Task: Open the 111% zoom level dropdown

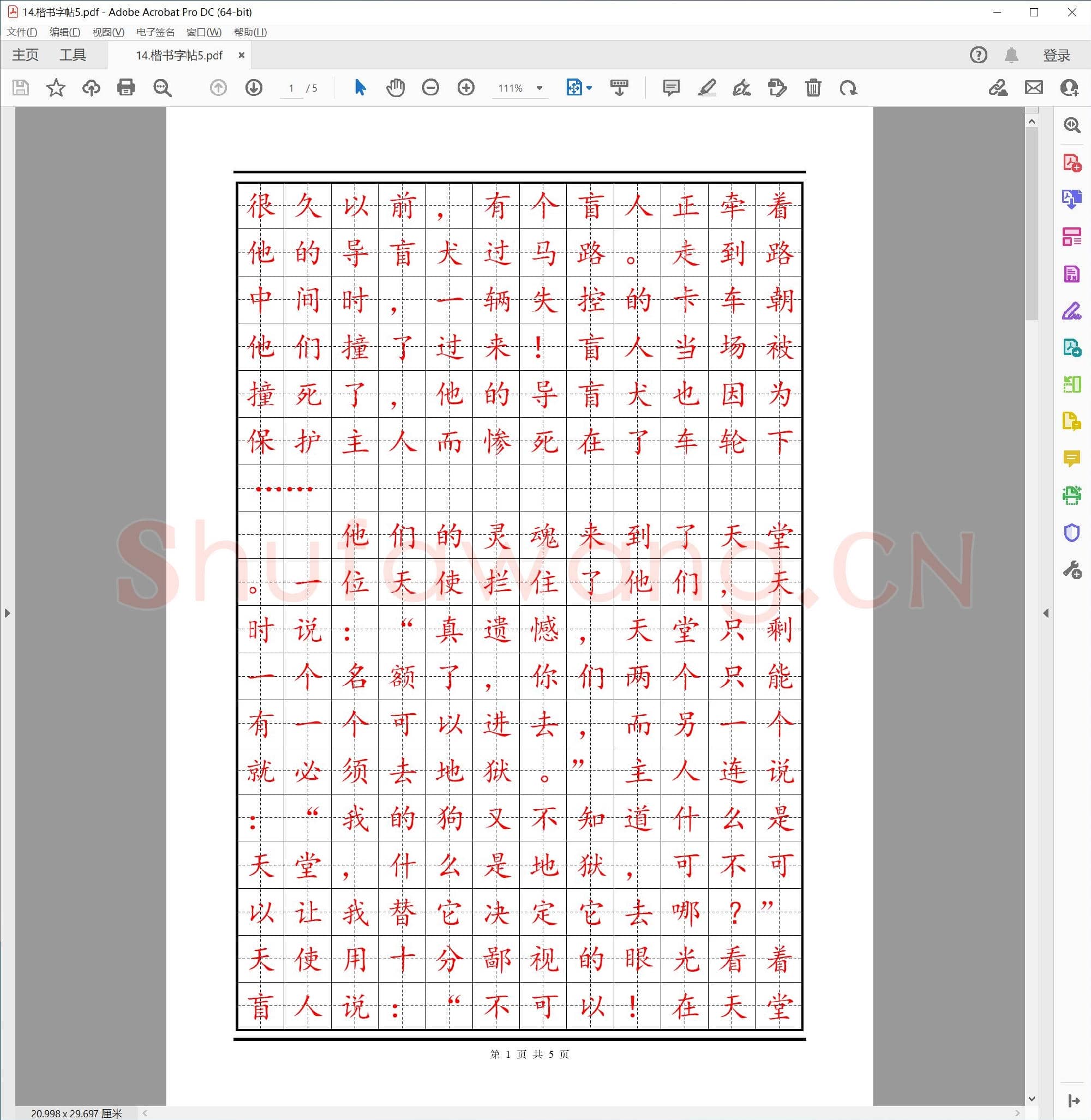Action: 539,88
